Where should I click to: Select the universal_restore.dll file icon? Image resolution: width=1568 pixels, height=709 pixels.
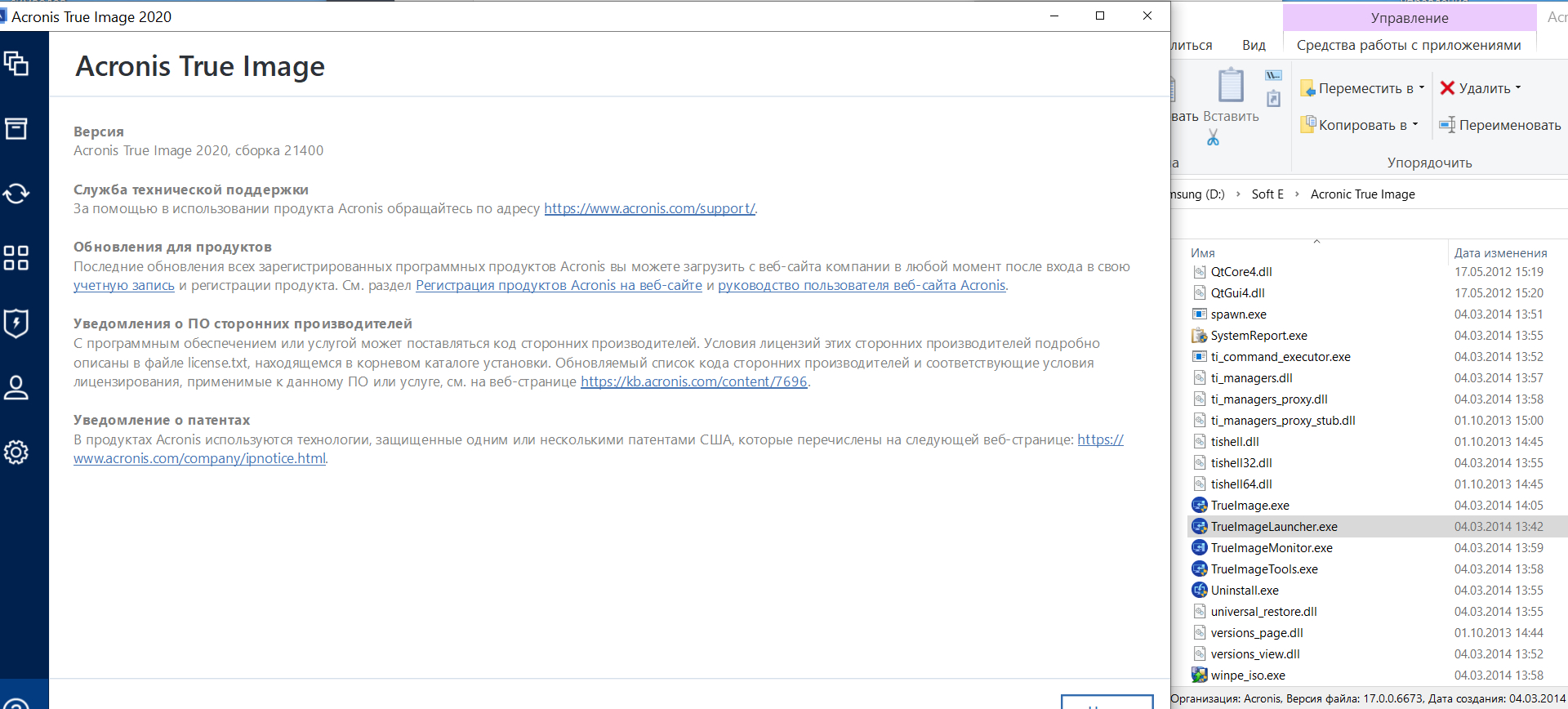[x=1199, y=612]
